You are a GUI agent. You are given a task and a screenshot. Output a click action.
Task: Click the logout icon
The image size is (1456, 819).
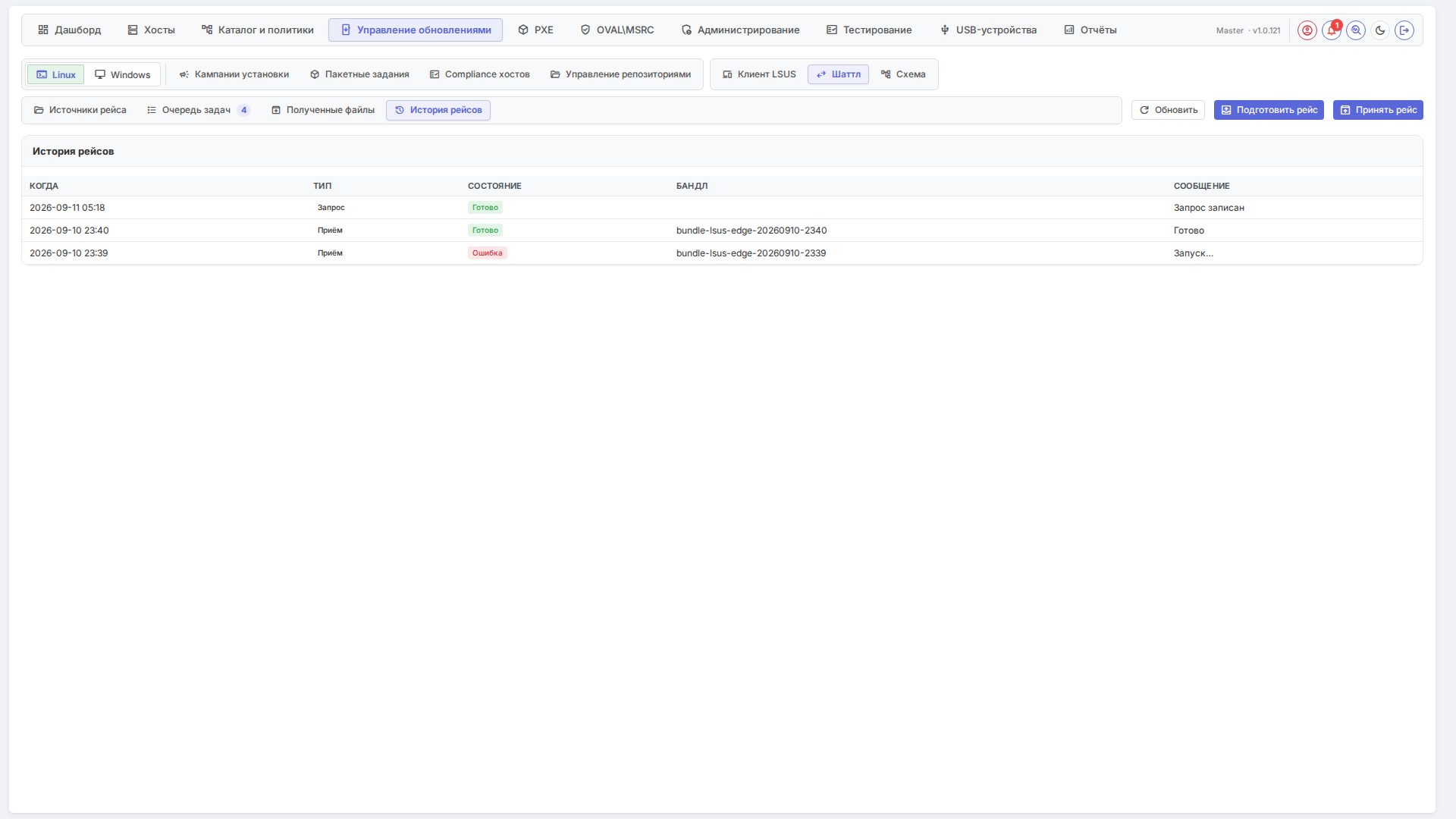1404,30
